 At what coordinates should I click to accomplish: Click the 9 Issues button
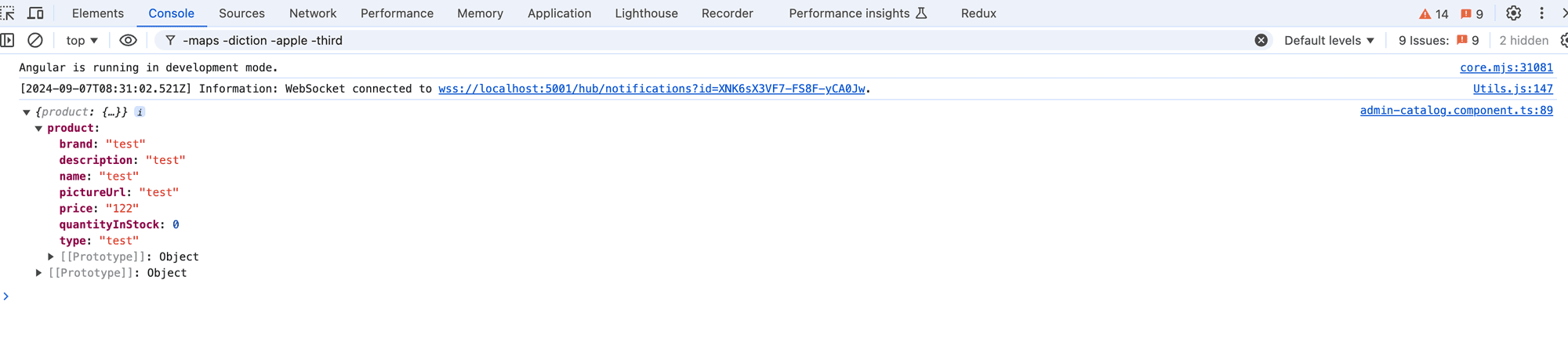(1438, 40)
